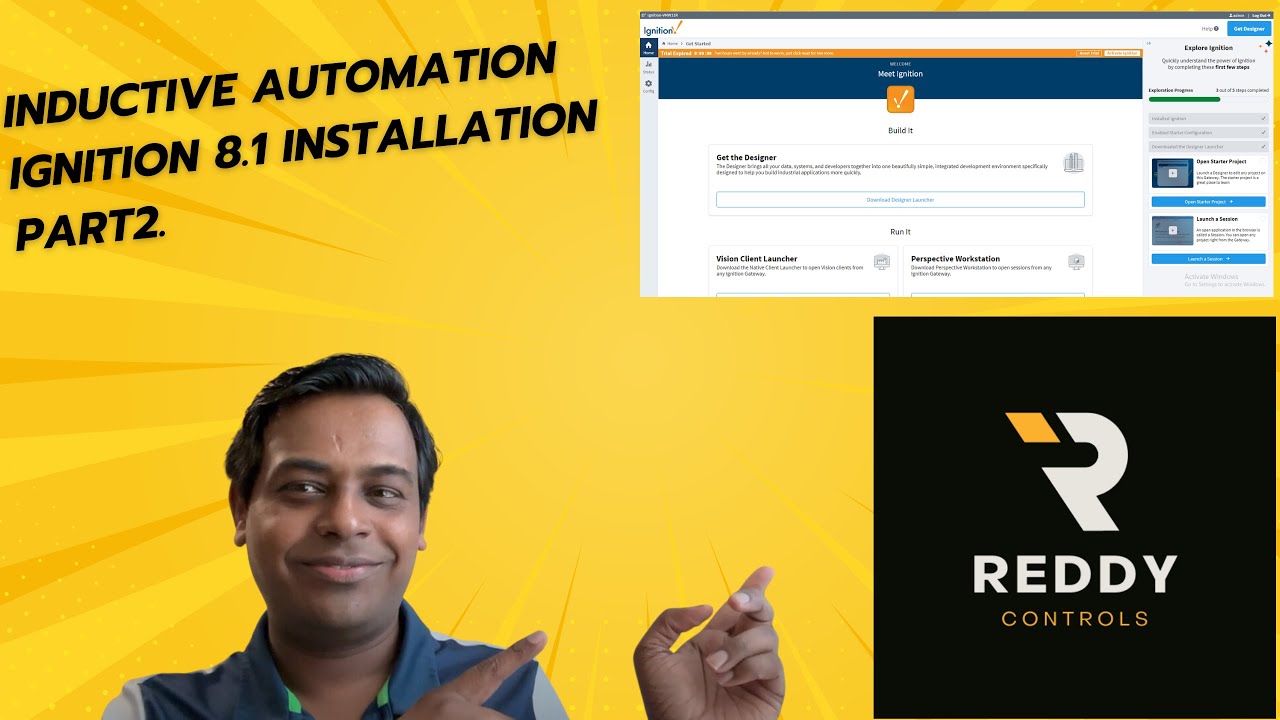Play the Launch a Session video thumbnail
Image resolution: width=1280 pixels, height=720 pixels.
(1173, 230)
